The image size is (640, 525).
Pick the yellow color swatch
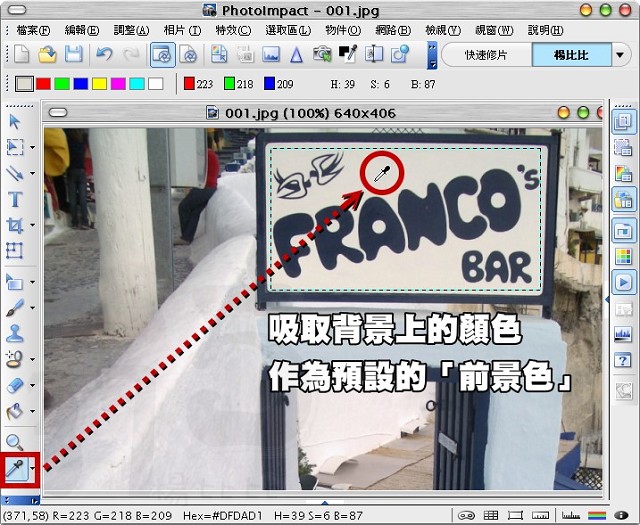pyautogui.click(x=99, y=84)
